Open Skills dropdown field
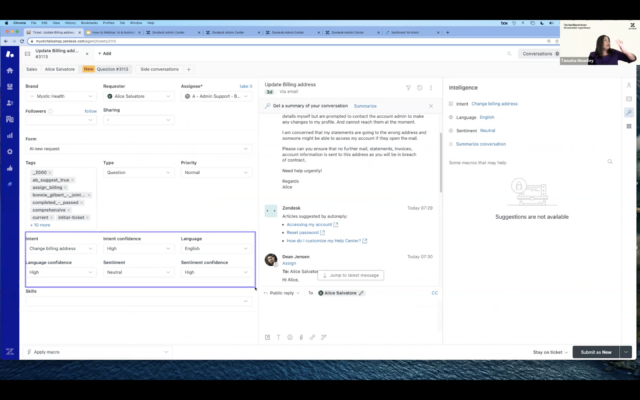 (139, 301)
